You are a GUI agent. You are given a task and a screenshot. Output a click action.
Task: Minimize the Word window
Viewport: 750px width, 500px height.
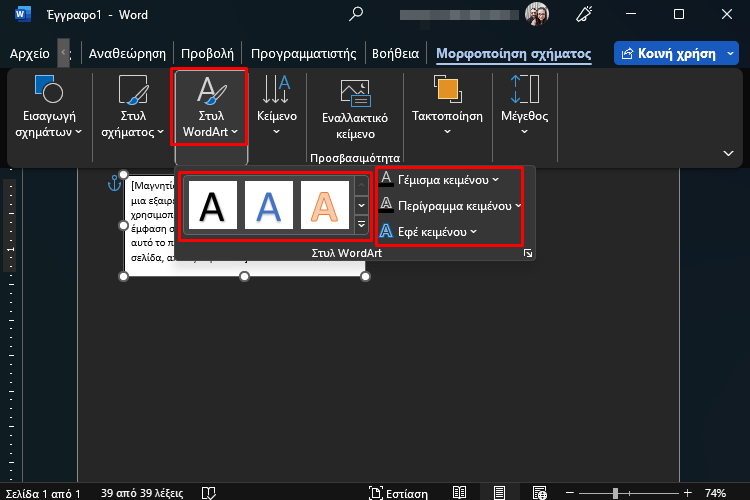click(x=631, y=14)
